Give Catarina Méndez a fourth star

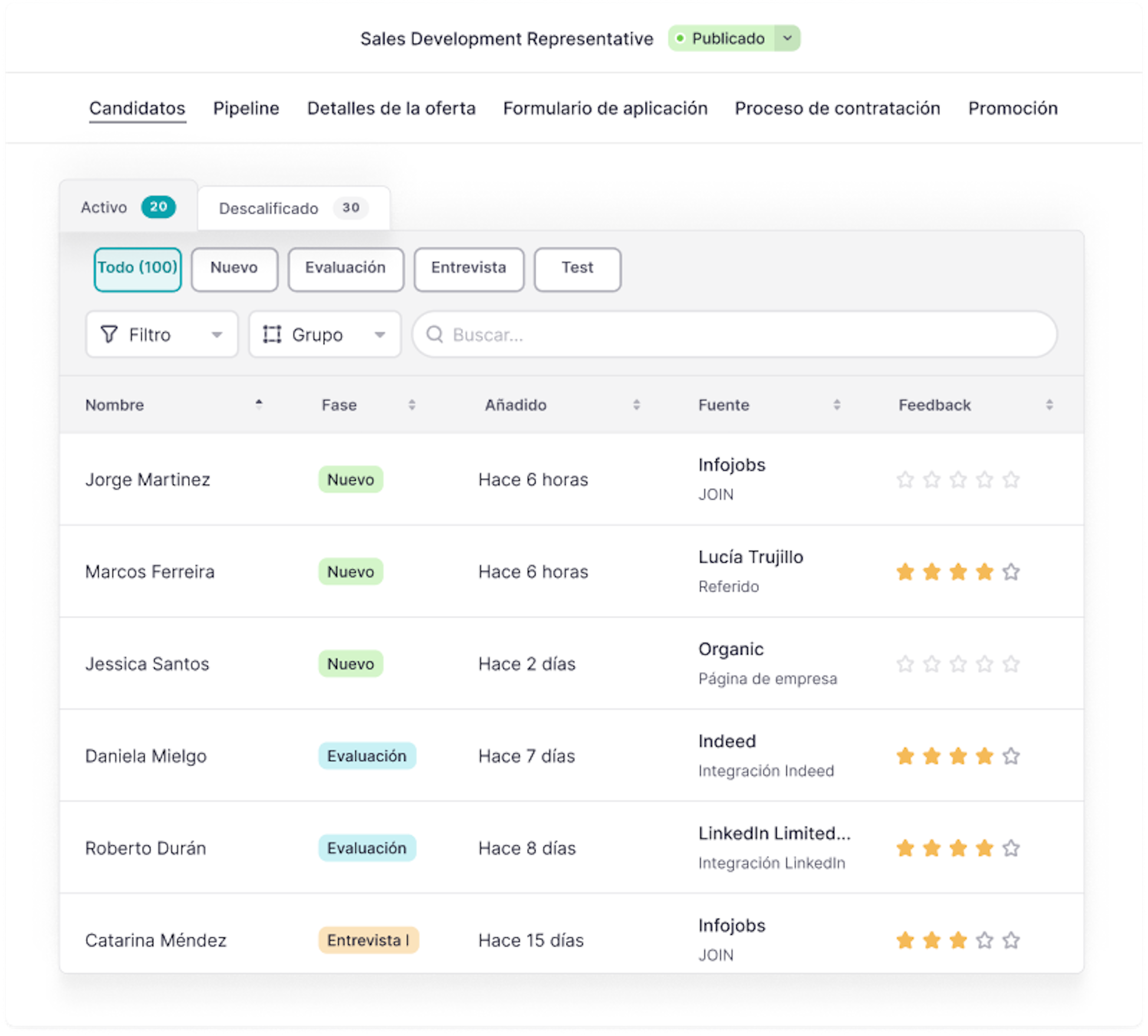coord(984,940)
